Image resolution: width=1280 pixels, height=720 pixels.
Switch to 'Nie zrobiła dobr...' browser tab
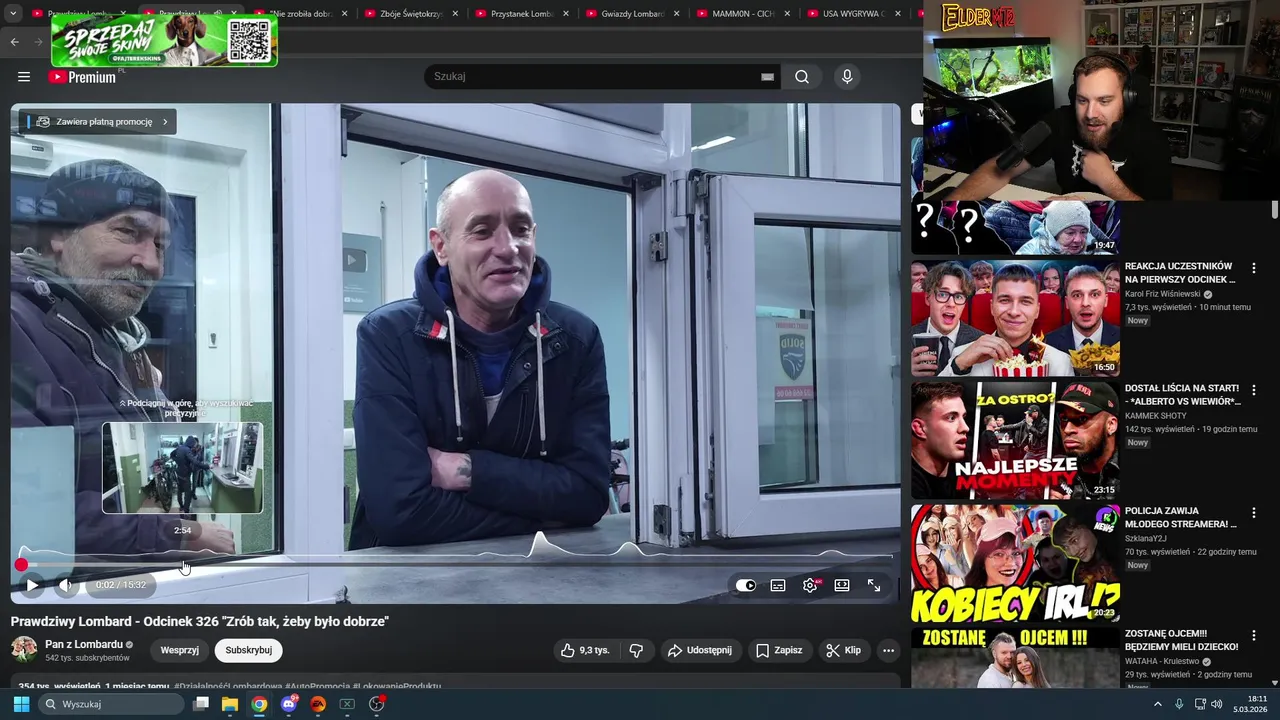(x=300, y=14)
